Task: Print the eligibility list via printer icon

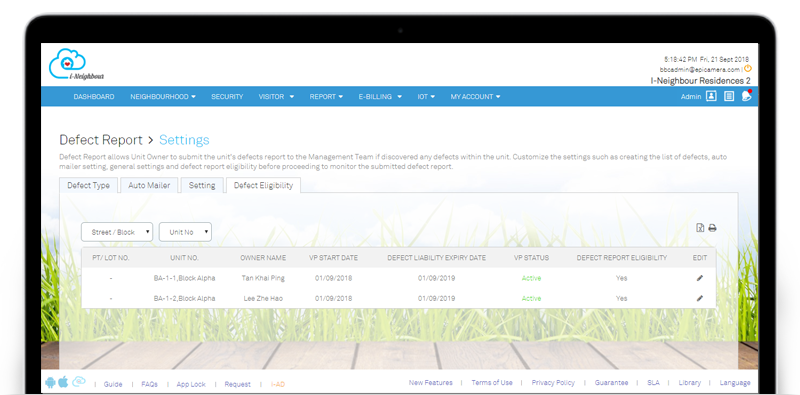Action: (x=712, y=228)
